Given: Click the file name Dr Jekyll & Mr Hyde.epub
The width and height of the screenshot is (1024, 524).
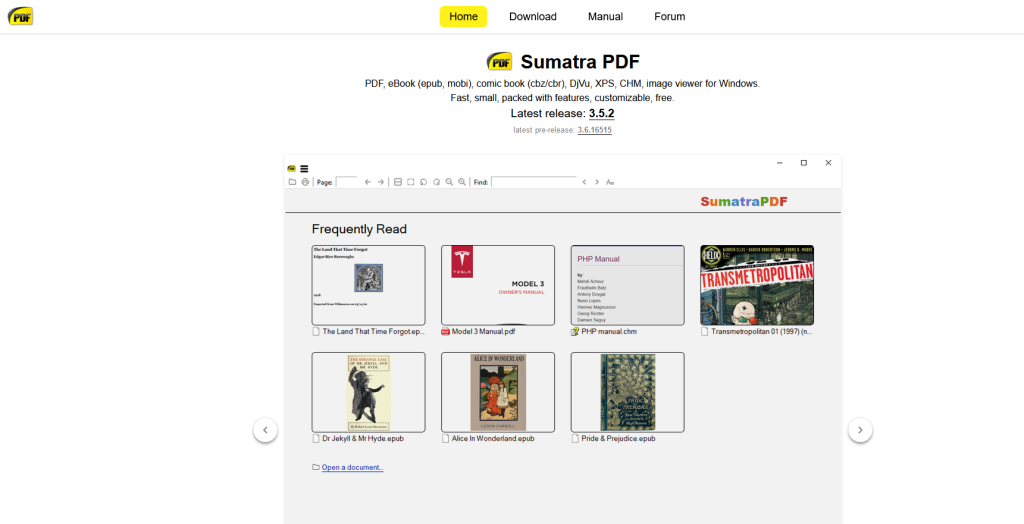Looking at the screenshot, I should coord(363,439).
